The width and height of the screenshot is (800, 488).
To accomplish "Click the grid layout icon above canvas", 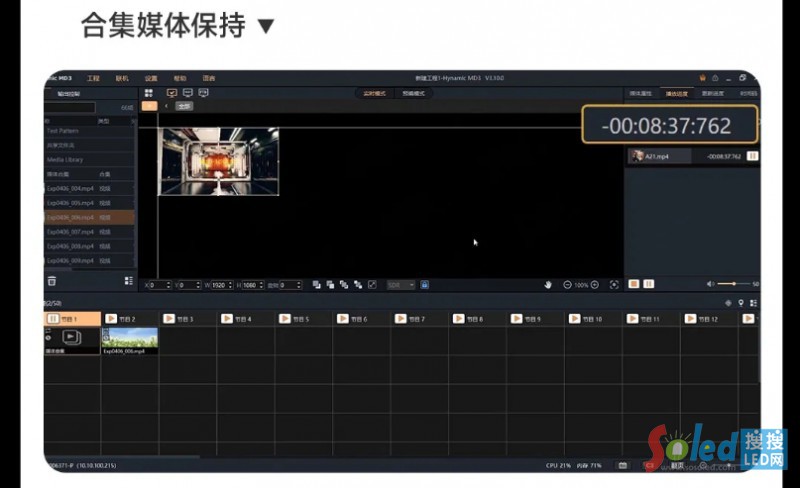I will pos(149,93).
